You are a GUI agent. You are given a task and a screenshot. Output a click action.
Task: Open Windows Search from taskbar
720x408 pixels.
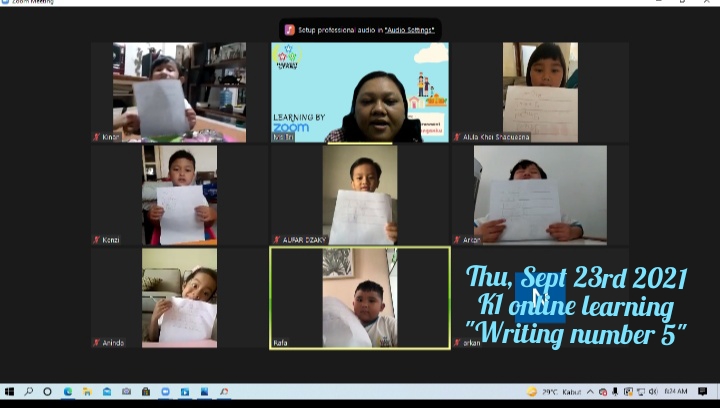(x=28, y=391)
